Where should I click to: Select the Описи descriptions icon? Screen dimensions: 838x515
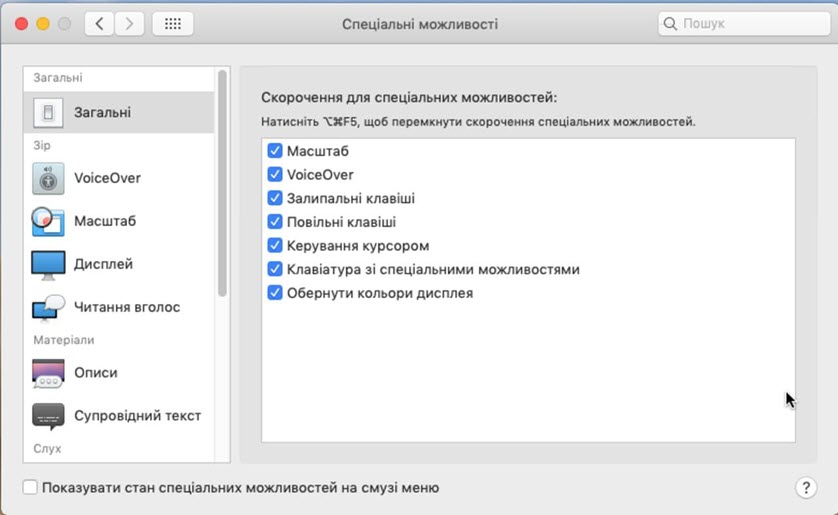48,373
